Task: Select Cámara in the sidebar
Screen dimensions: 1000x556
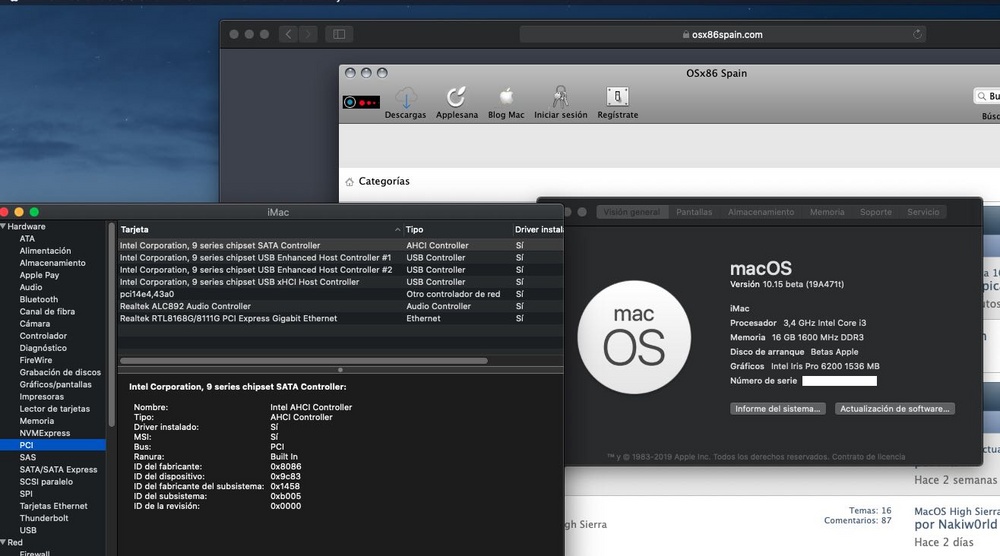Action: pyautogui.click(x=34, y=323)
